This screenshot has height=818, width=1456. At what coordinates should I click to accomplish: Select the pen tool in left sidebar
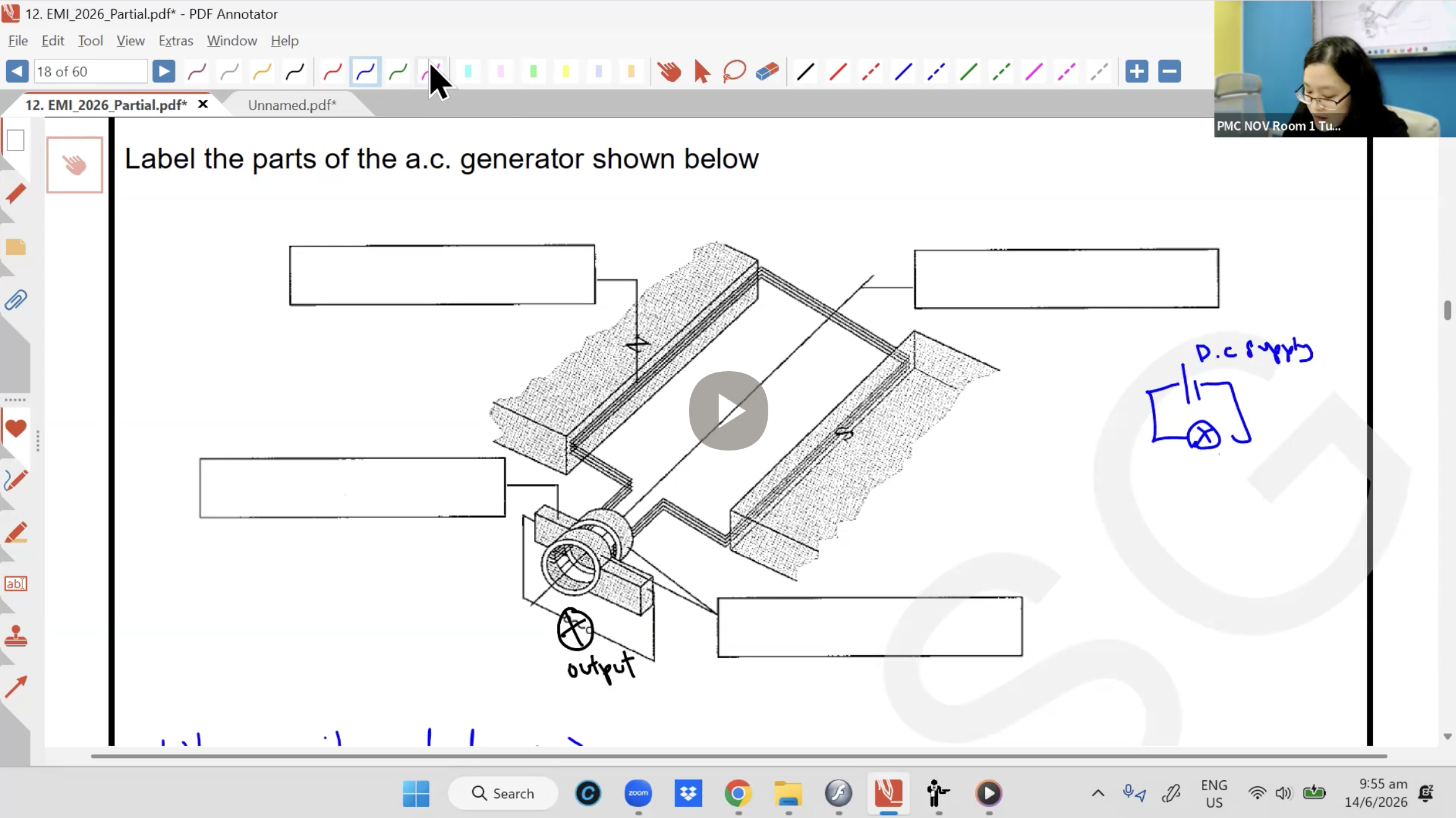(15, 480)
